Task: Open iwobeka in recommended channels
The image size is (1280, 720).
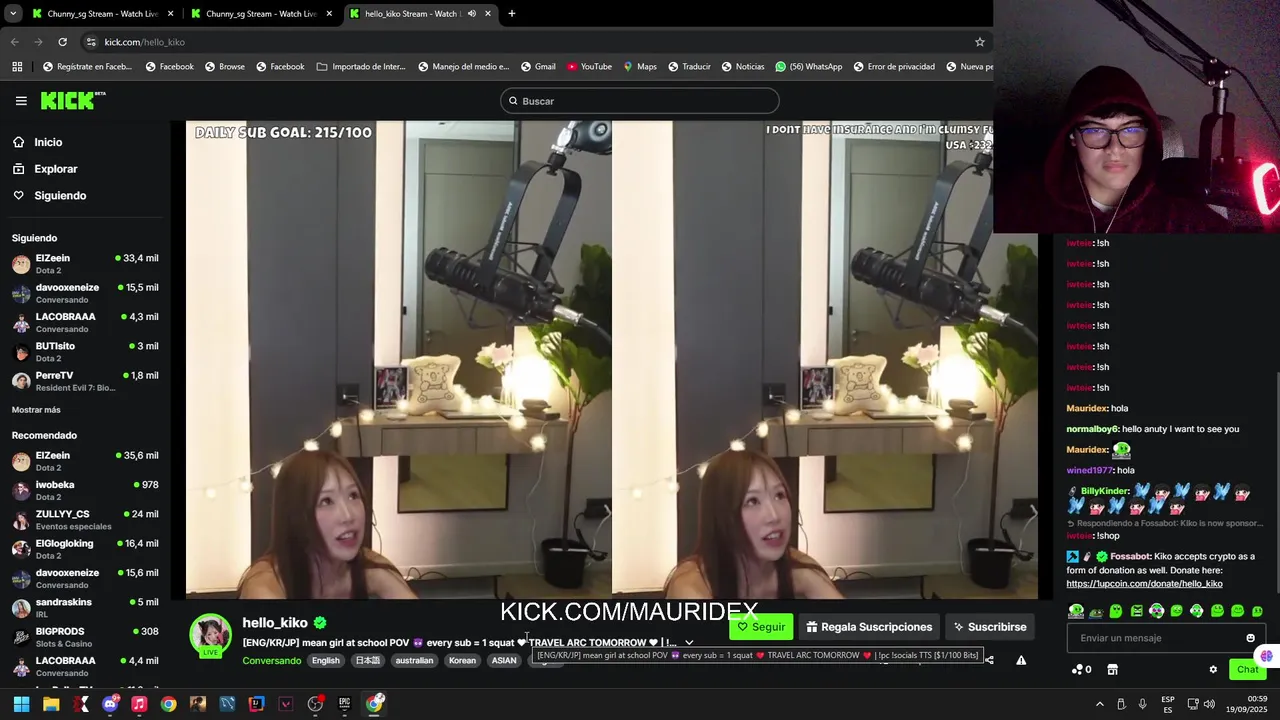Action: [85, 491]
